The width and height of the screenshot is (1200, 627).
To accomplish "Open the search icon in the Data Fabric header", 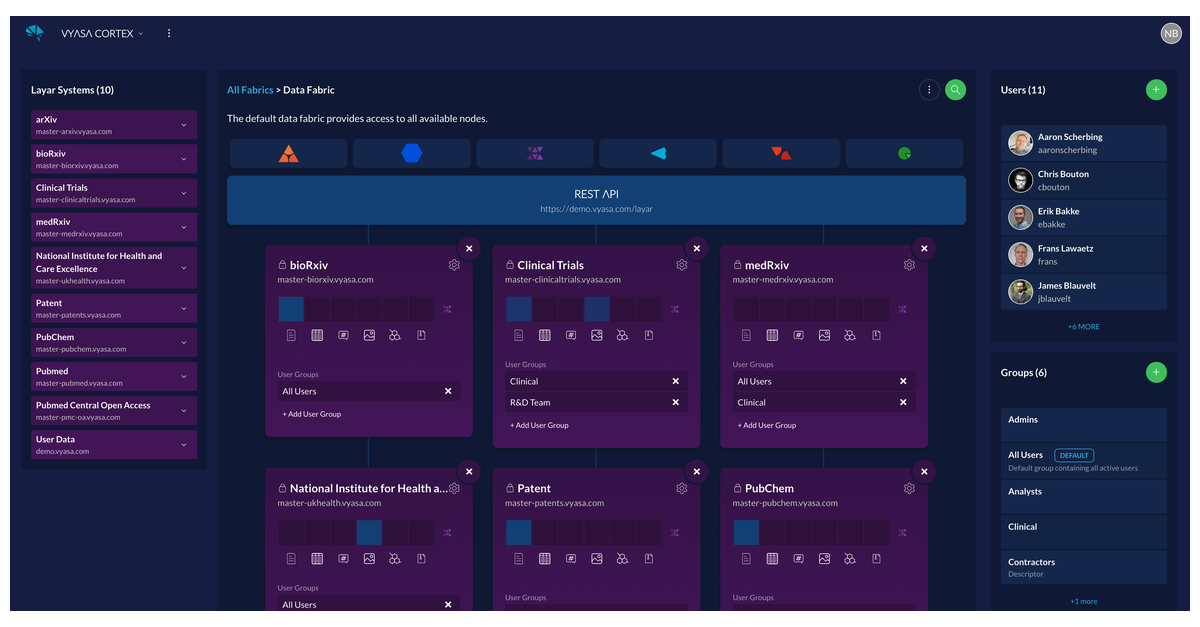I will (x=955, y=89).
